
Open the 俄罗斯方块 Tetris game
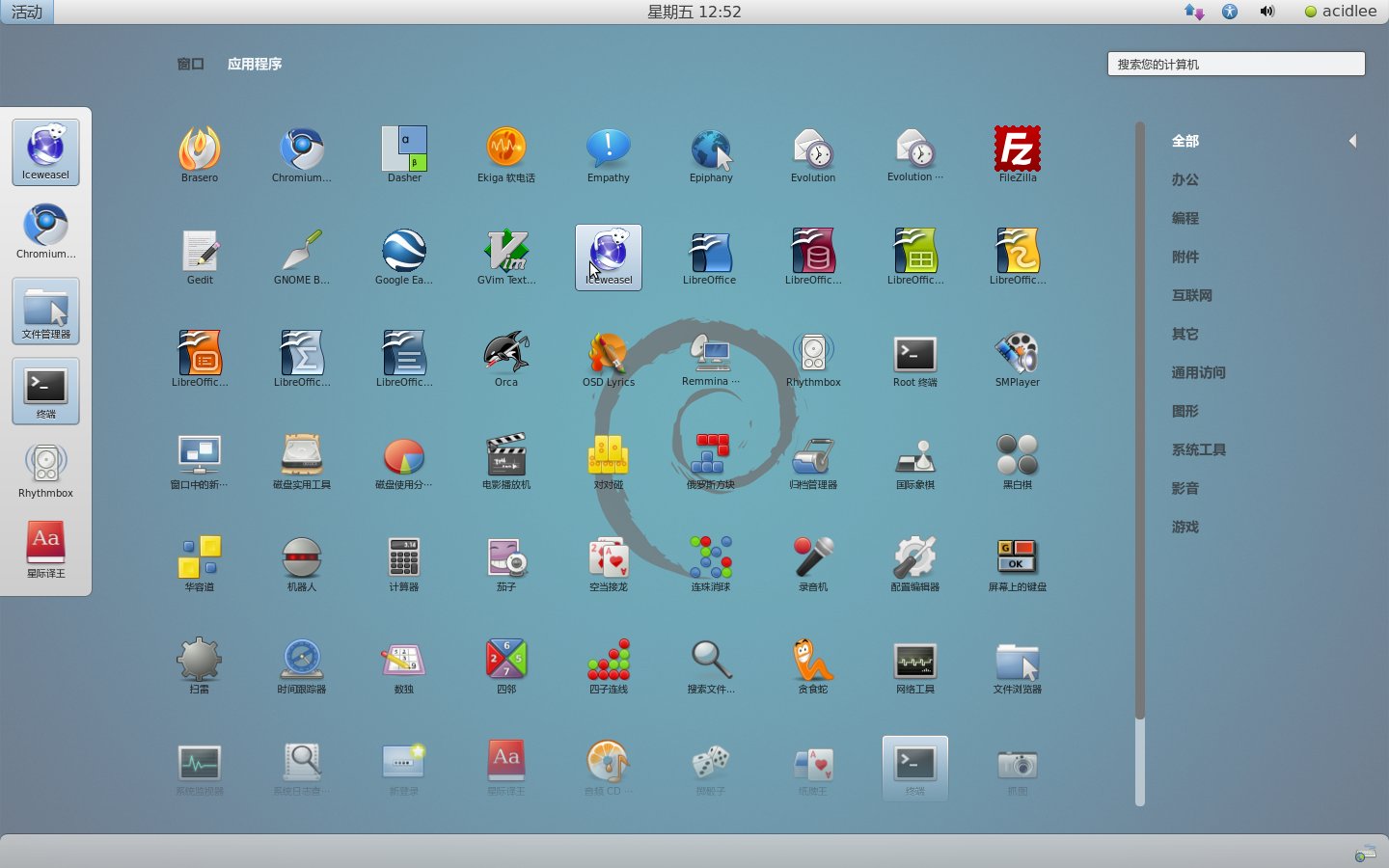[x=711, y=461]
